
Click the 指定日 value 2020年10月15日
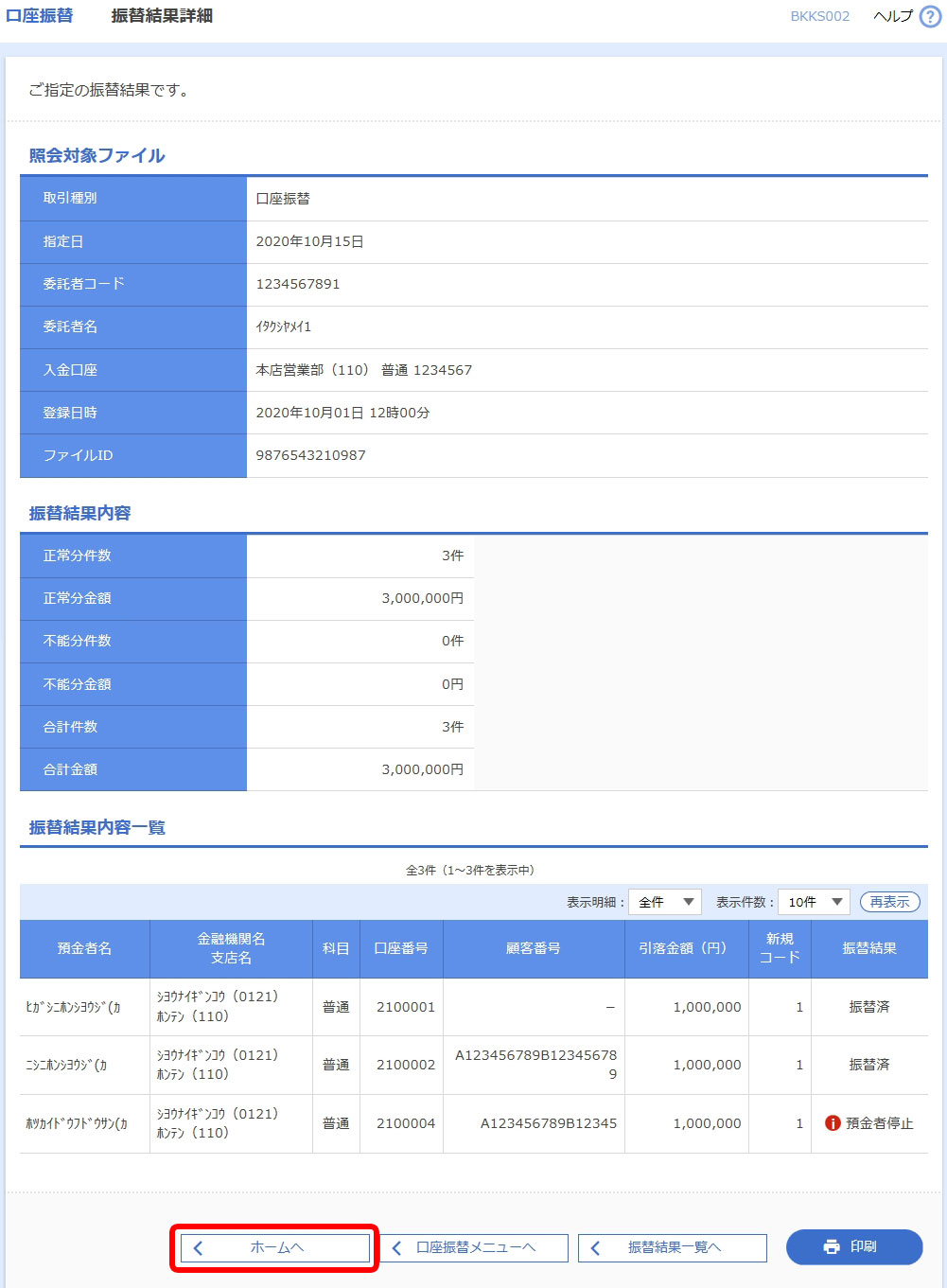[x=309, y=241]
